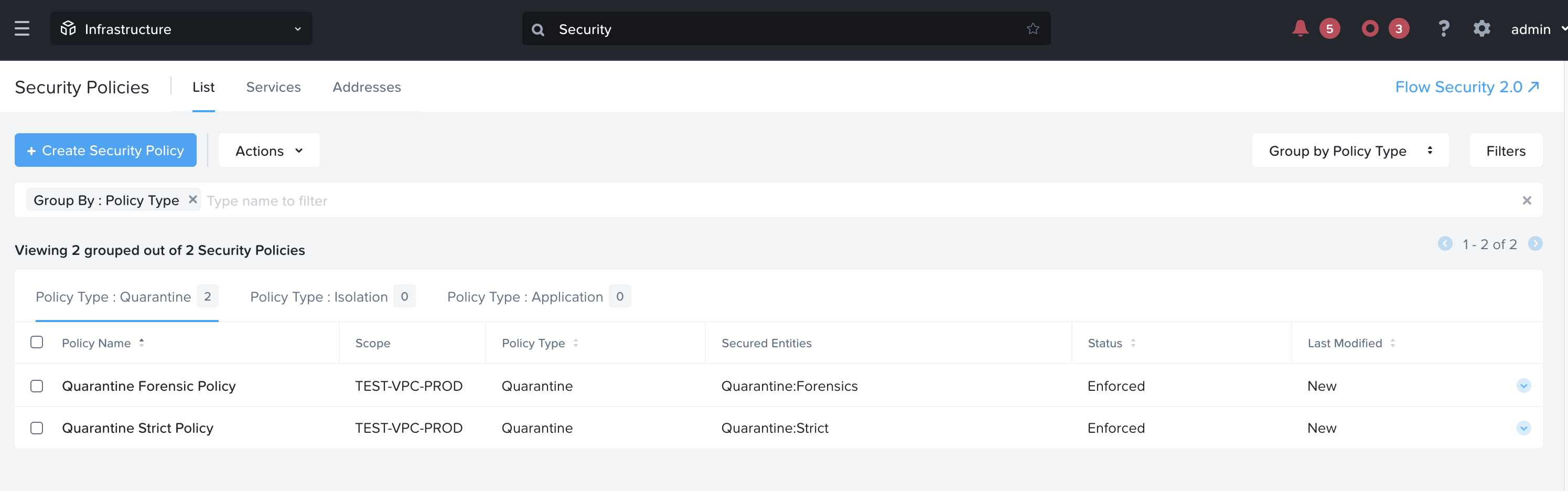The width and height of the screenshot is (1568, 491).
Task: Expand the Actions dropdown
Action: pyautogui.click(x=269, y=151)
